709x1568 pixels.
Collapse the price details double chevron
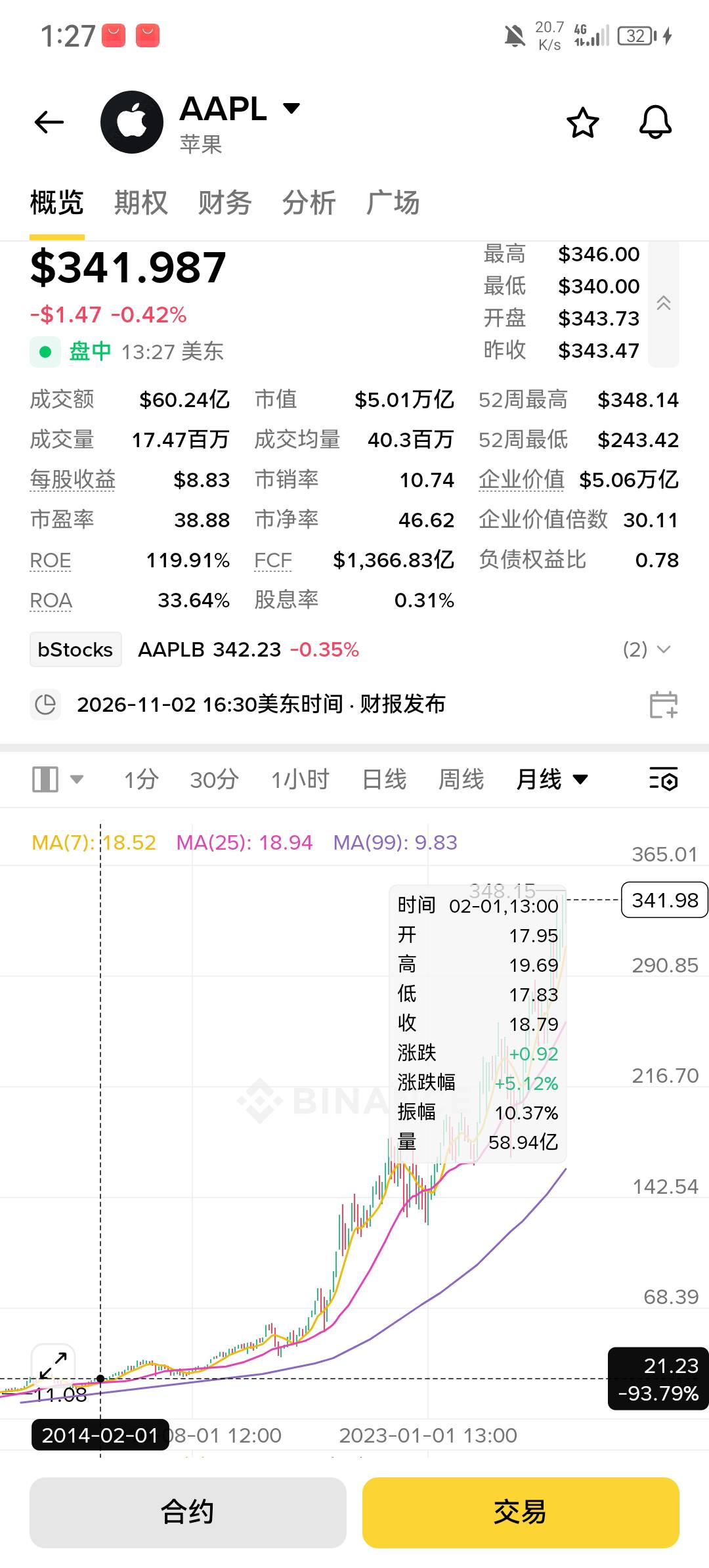click(x=664, y=303)
